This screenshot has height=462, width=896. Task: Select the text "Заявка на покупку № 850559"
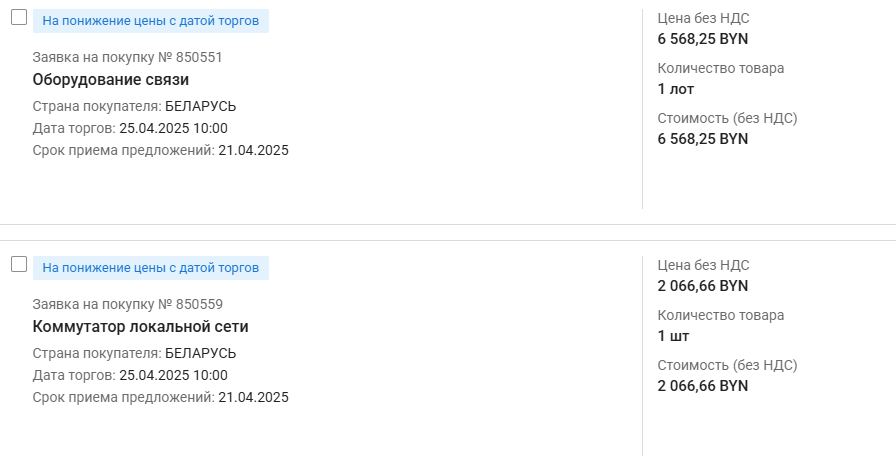(x=127, y=304)
